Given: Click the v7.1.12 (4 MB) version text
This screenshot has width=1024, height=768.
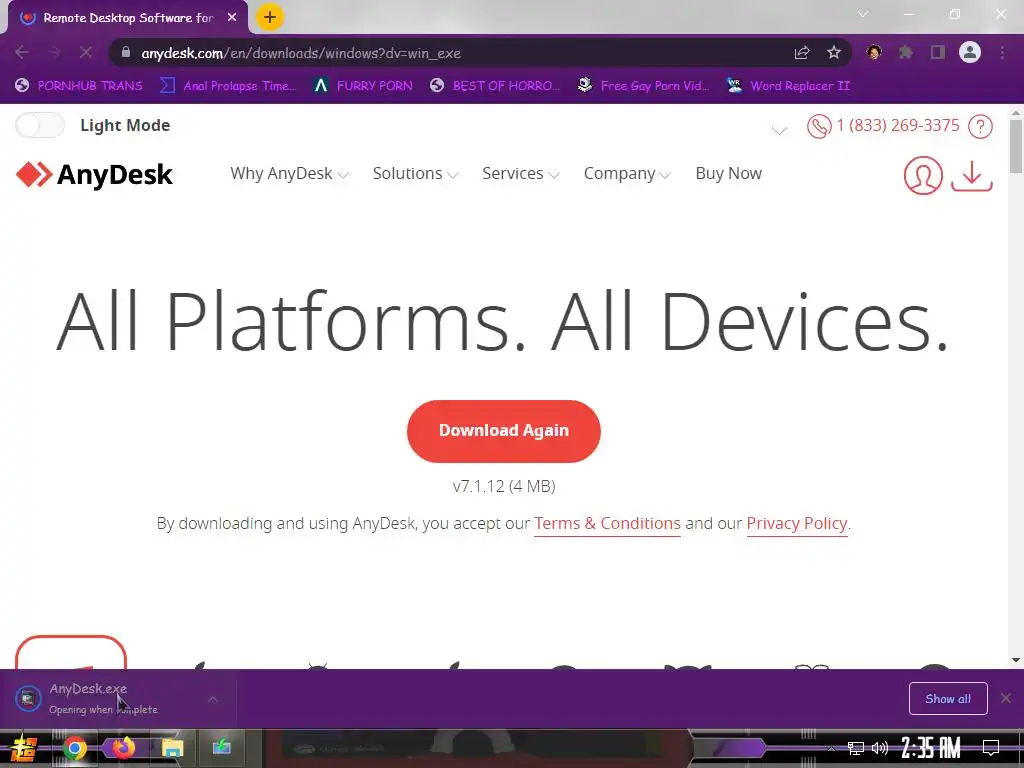Looking at the screenshot, I should (504, 487).
